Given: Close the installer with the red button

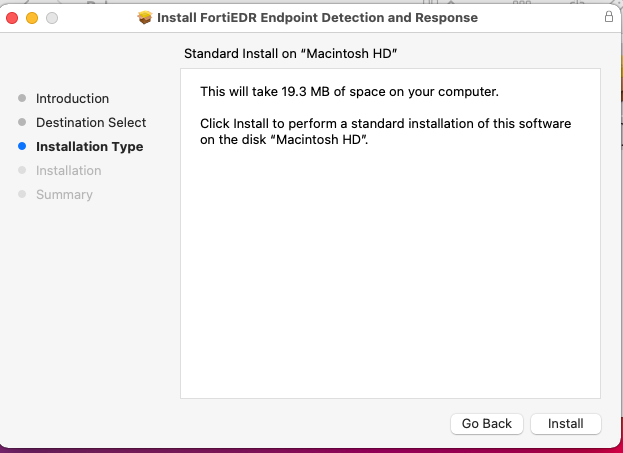Looking at the screenshot, I should tap(13, 18).
